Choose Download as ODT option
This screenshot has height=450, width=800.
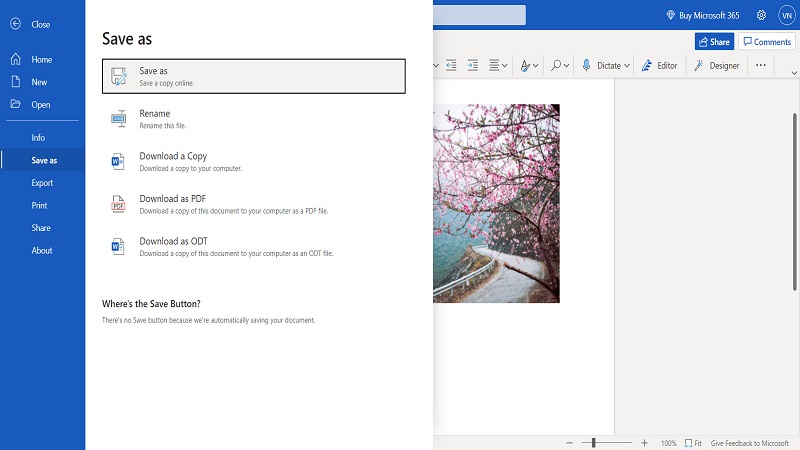254,246
